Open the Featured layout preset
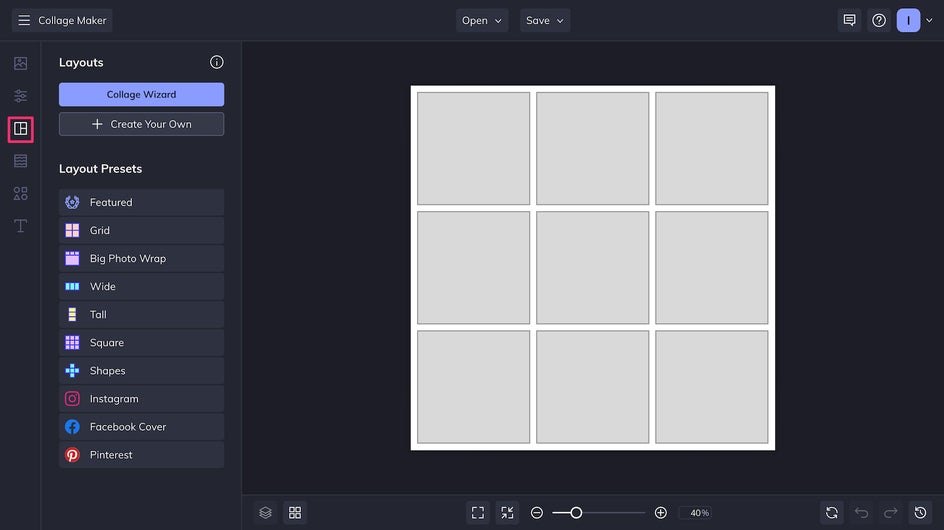Image resolution: width=944 pixels, height=530 pixels. click(x=141, y=202)
